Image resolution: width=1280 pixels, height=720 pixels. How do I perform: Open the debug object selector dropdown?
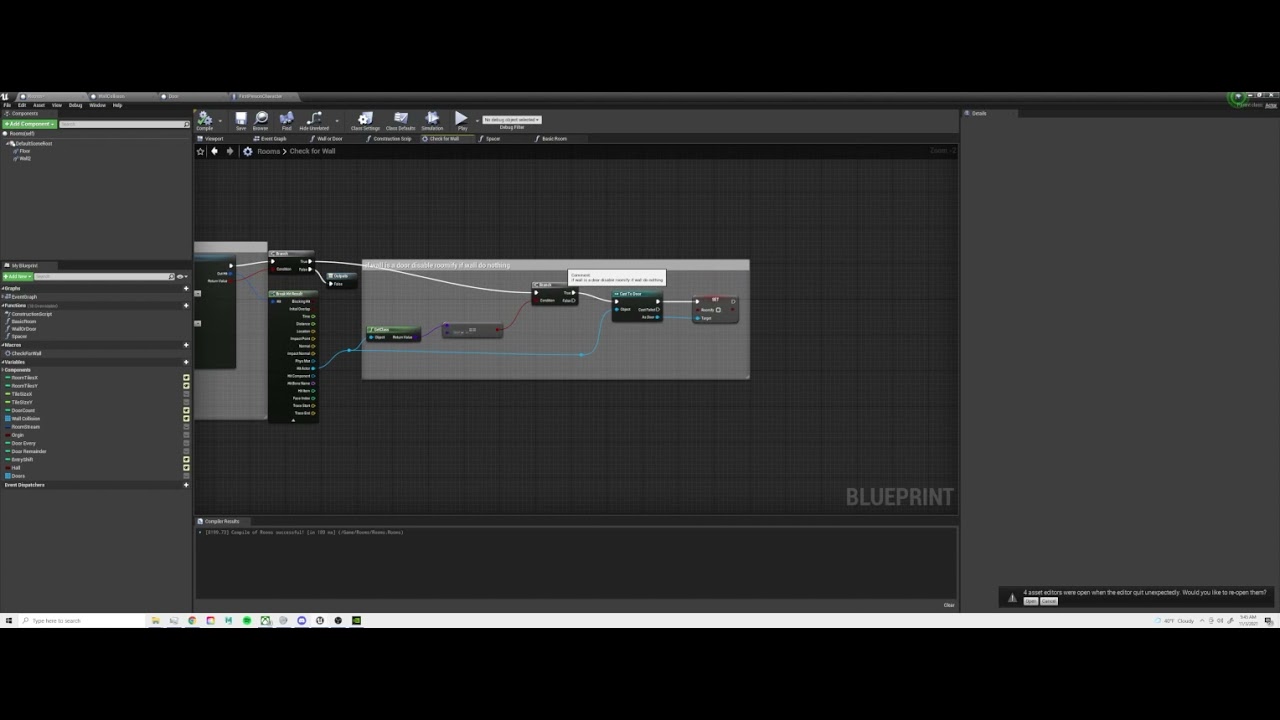tap(512, 120)
